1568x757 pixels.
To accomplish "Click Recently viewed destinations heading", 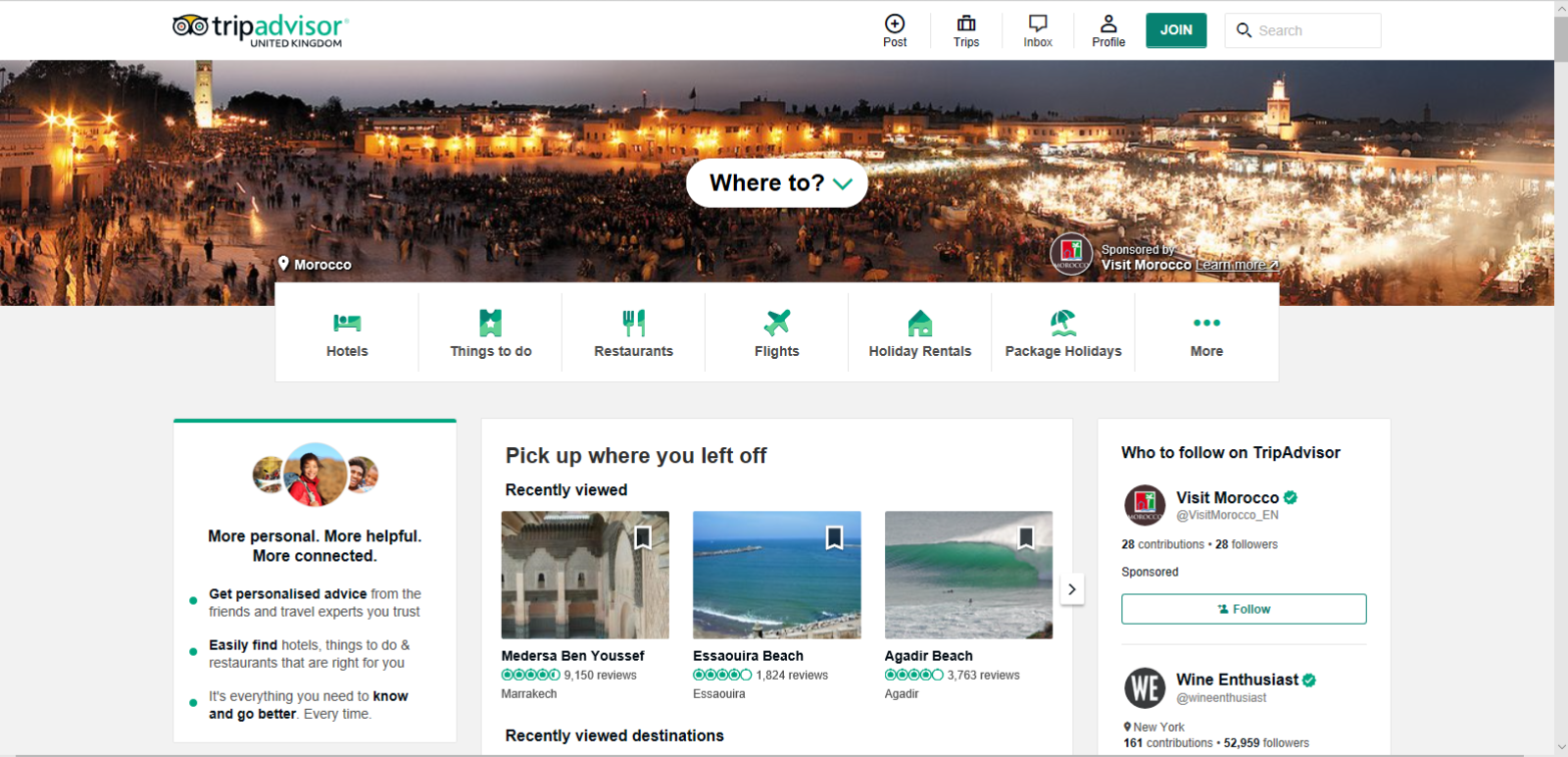I will [614, 735].
